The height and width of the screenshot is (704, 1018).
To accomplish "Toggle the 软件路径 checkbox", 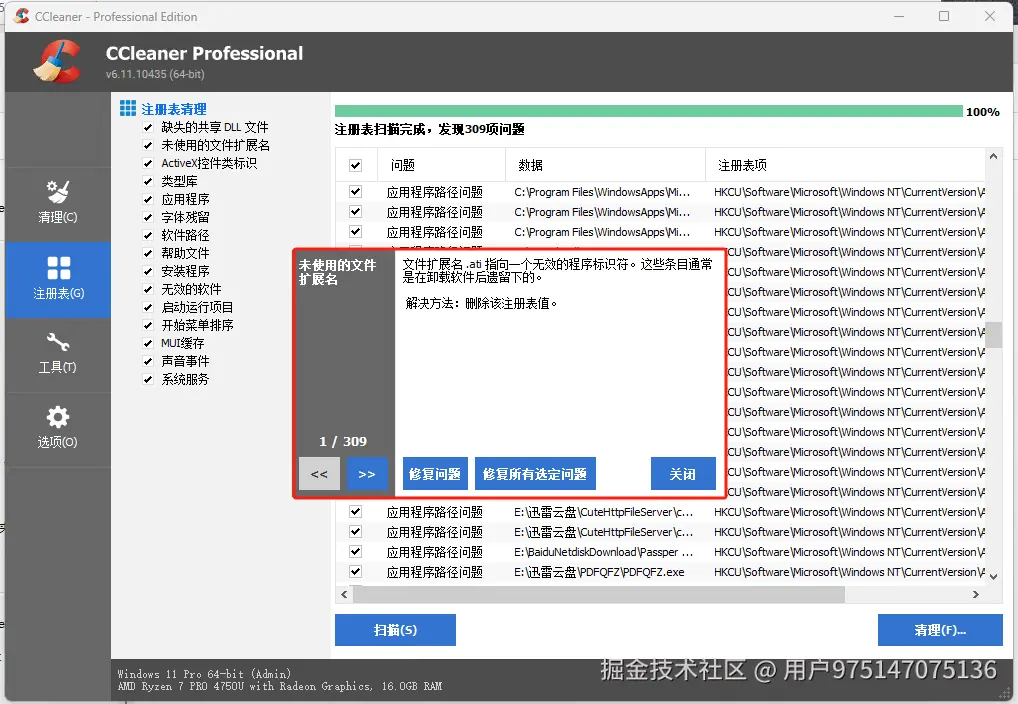I will [148, 235].
